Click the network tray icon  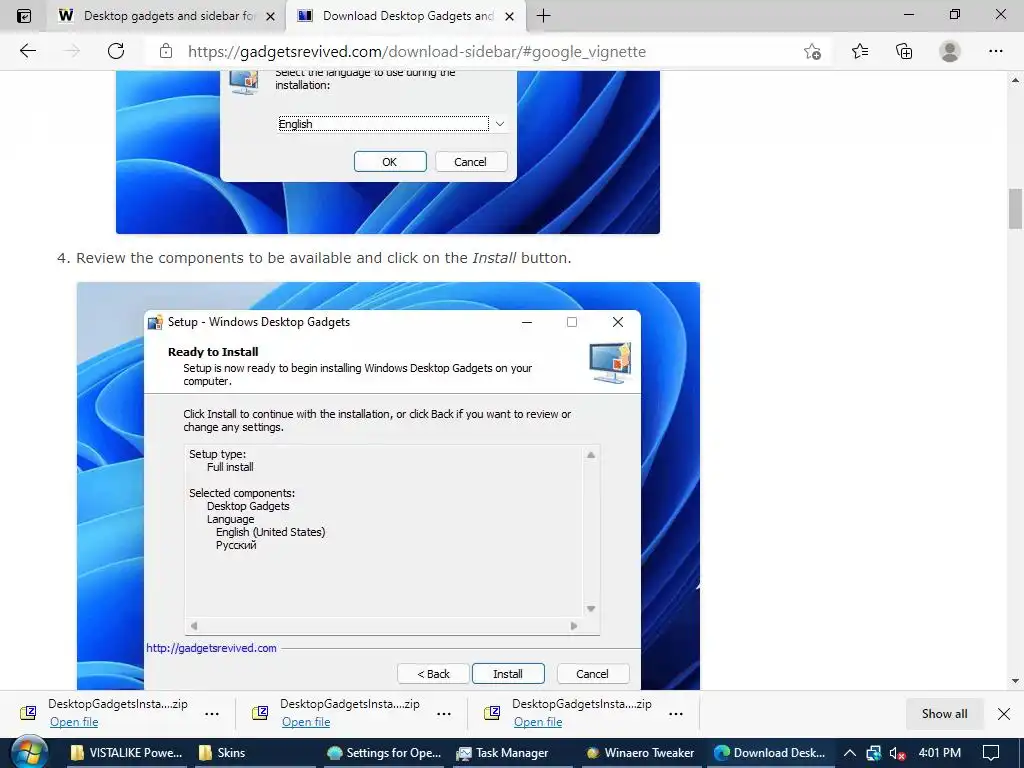874,753
